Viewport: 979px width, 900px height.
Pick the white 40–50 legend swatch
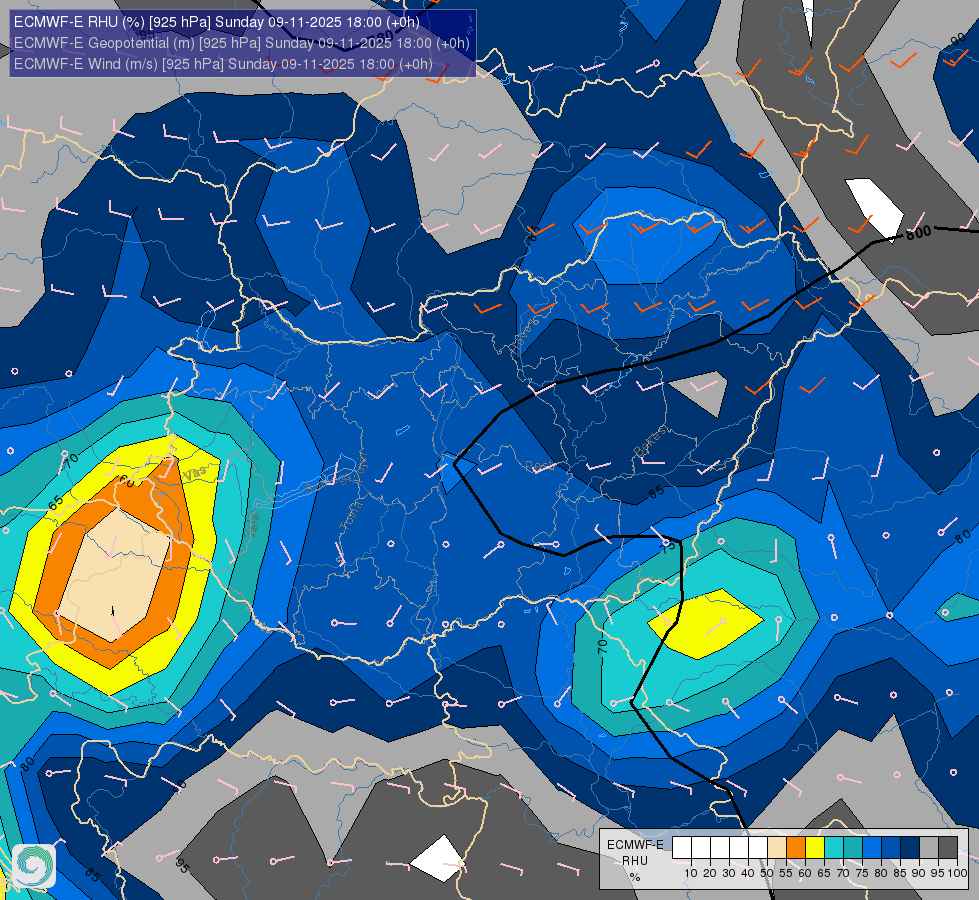click(758, 847)
